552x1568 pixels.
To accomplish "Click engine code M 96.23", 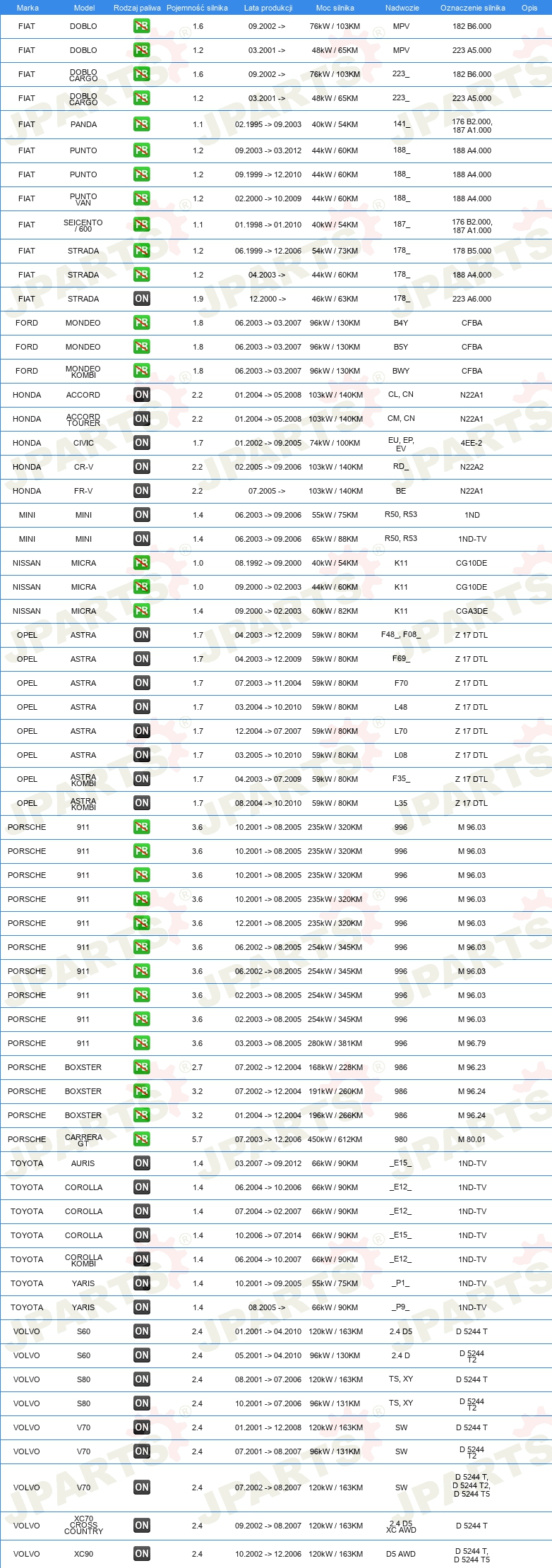I will coord(472,1067).
